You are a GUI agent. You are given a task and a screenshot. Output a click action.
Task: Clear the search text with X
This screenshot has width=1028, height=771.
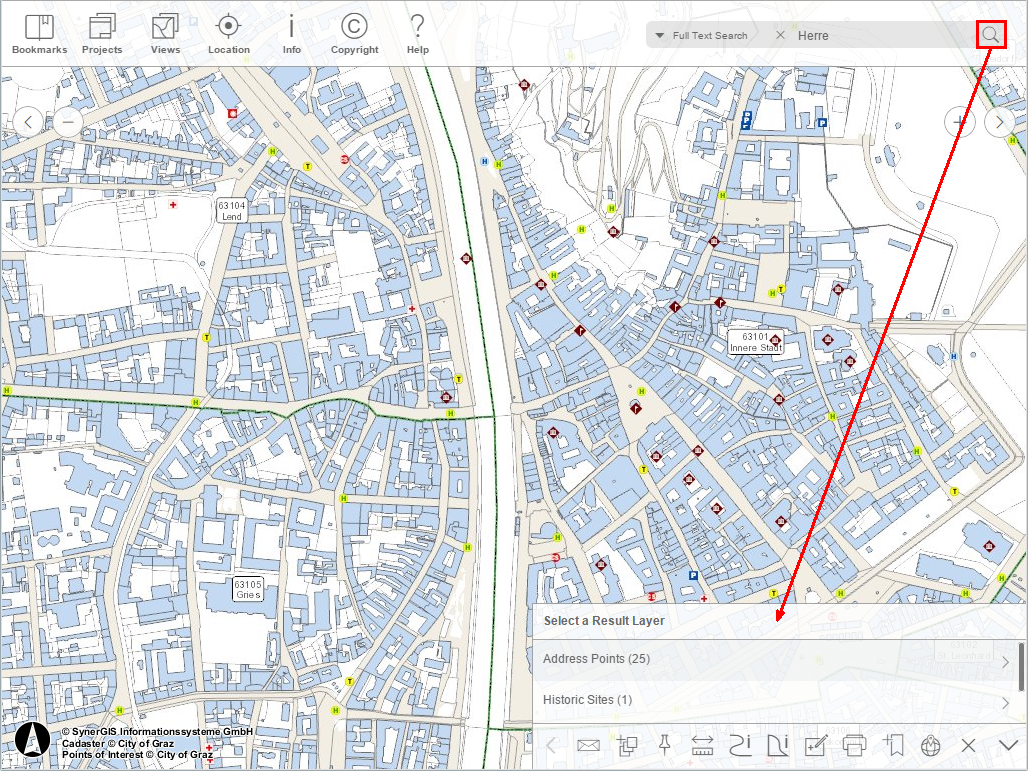pyautogui.click(x=780, y=35)
